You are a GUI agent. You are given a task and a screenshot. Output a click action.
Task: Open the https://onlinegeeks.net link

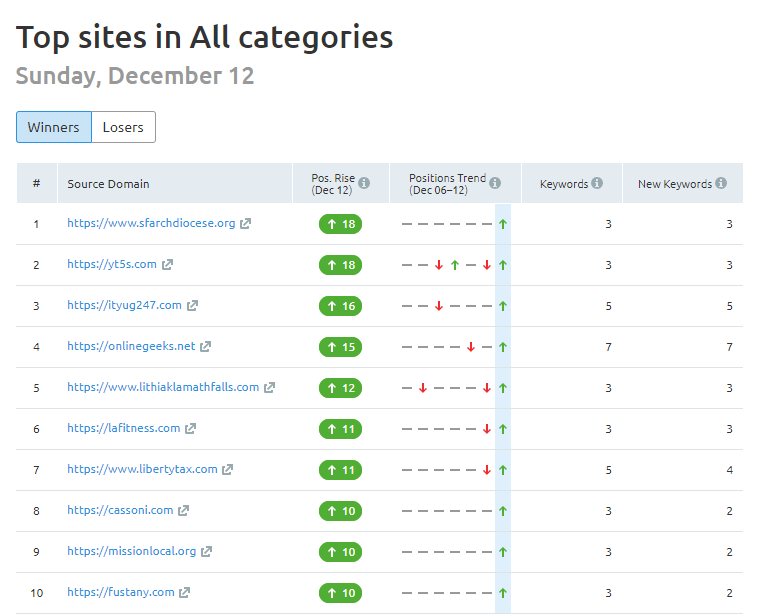click(131, 346)
